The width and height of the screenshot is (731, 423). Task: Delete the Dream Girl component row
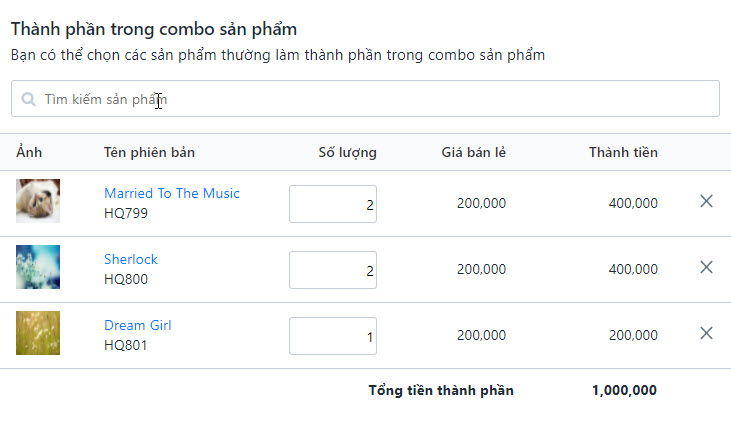pos(706,333)
